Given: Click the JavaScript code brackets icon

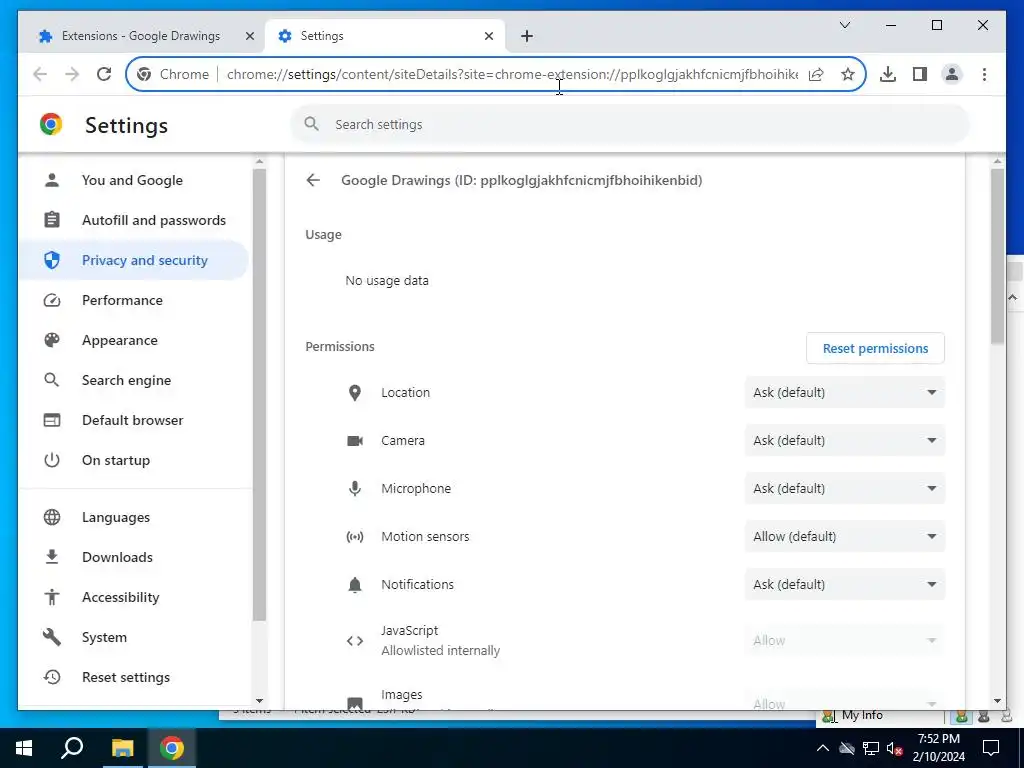Looking at the screenshot, I should 355,641.
